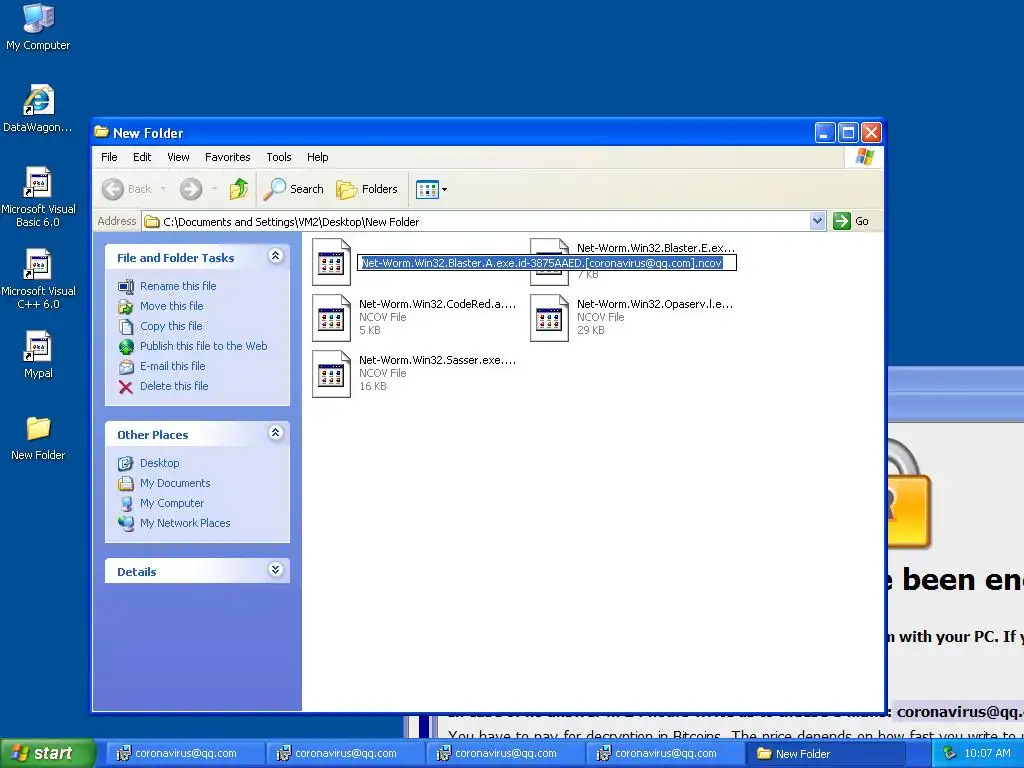Click E-mail this file link
Screen dimensions: 1024x768
click(x=172, y=366)
